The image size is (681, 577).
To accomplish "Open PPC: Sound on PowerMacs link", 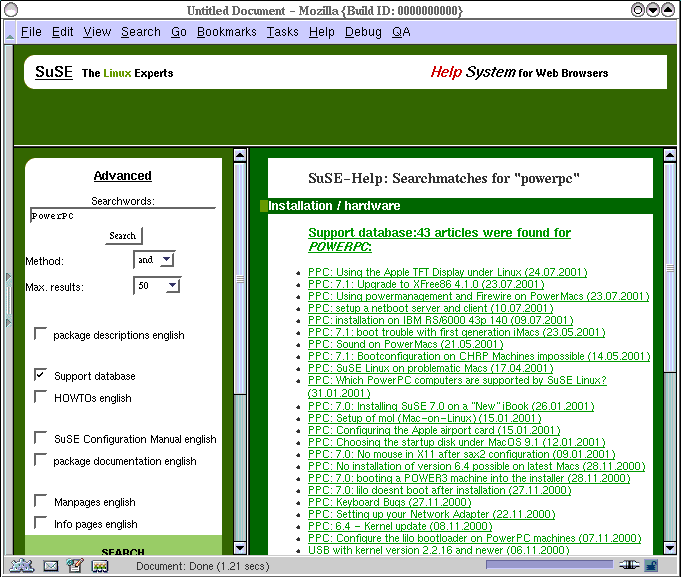I will pyautogui.click(x=406, y=344).
